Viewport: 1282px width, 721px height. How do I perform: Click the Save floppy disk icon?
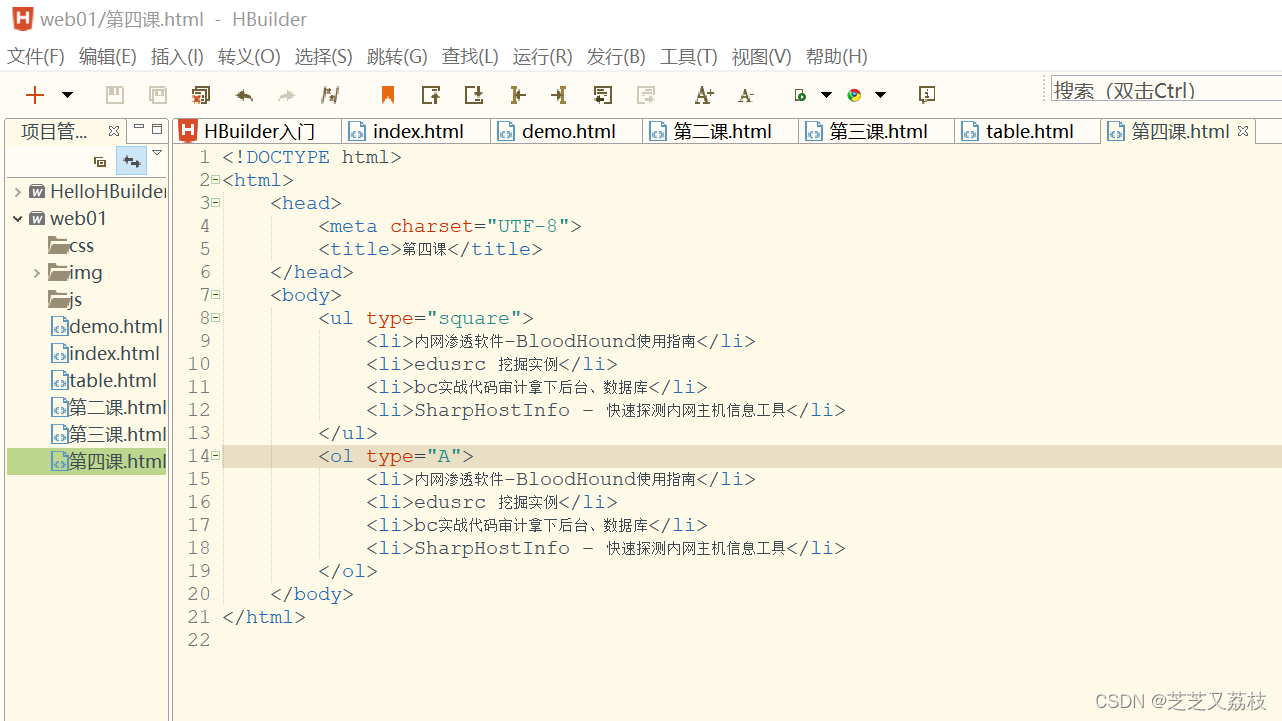click(x=115, y=95)
